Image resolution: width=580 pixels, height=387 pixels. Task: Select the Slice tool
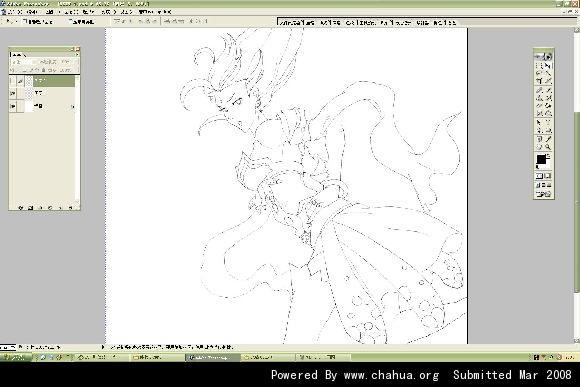548,81
